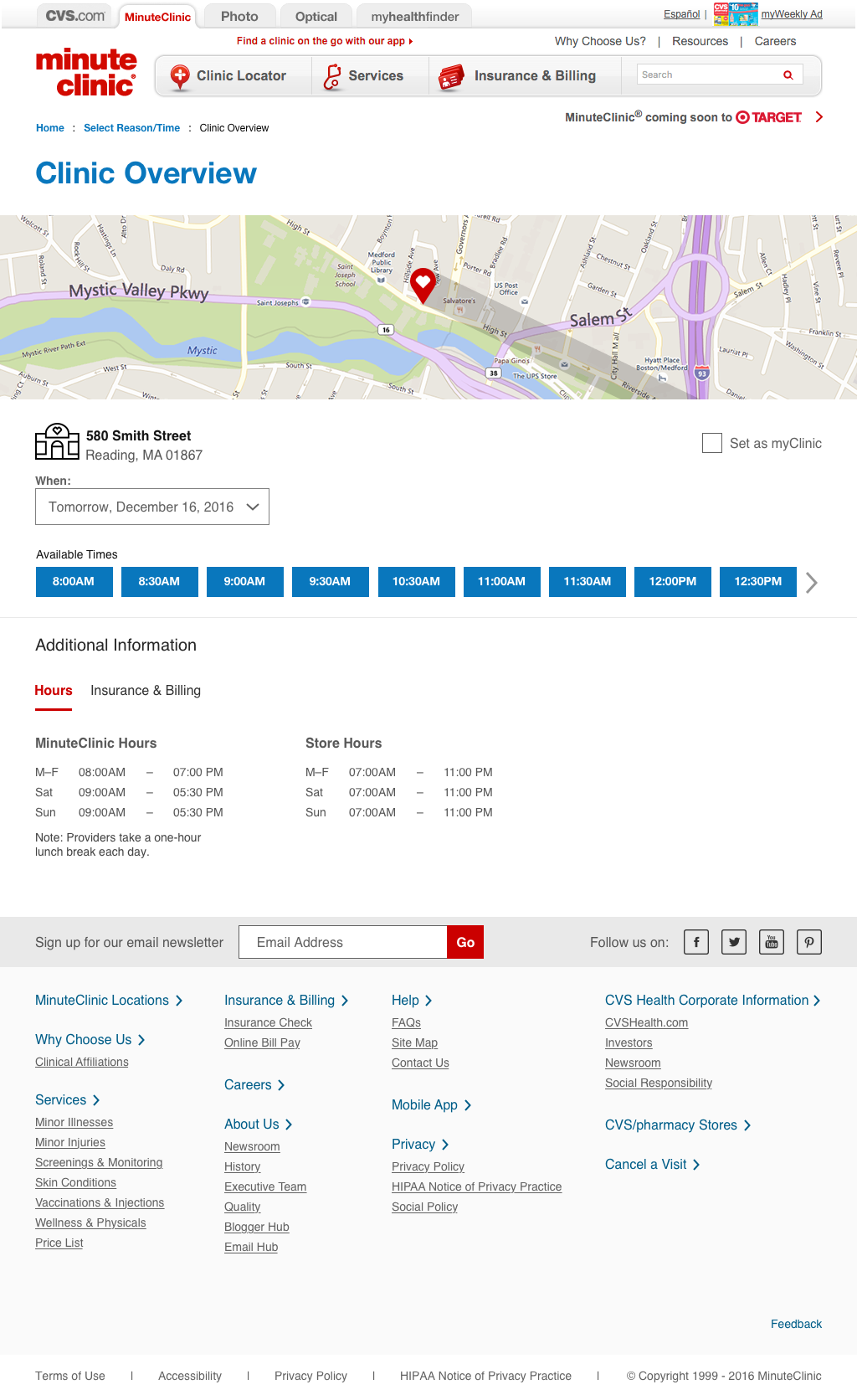Expand CVS/pharmacy Stores footer link
The height and width of the screenshot is (1400, 857).
pyautogui.click(x=678, y=1125)
